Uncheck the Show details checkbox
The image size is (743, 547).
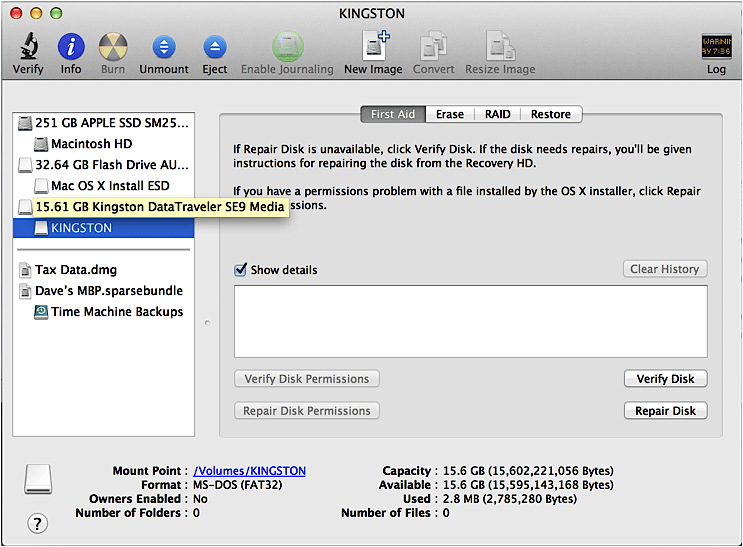click(x=240, y=270)
